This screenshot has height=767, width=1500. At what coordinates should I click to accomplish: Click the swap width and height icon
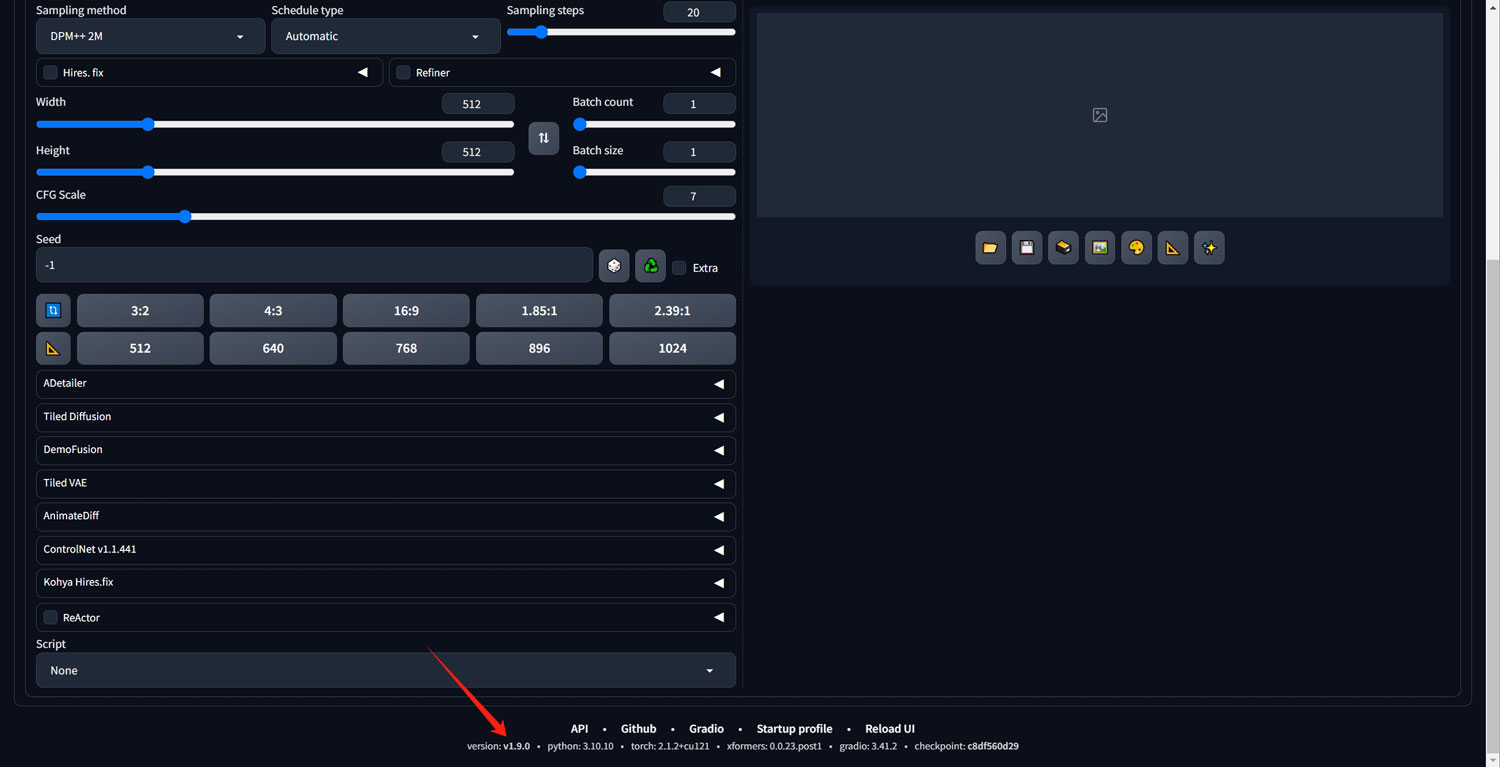pyautogui.click(x=543, y=138)
